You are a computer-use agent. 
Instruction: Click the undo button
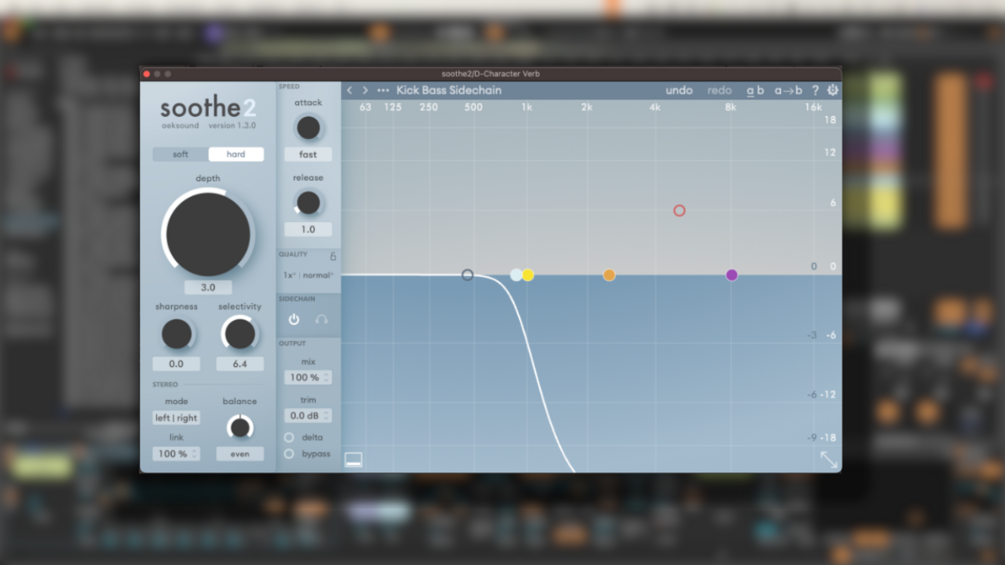tap(679, 90)
